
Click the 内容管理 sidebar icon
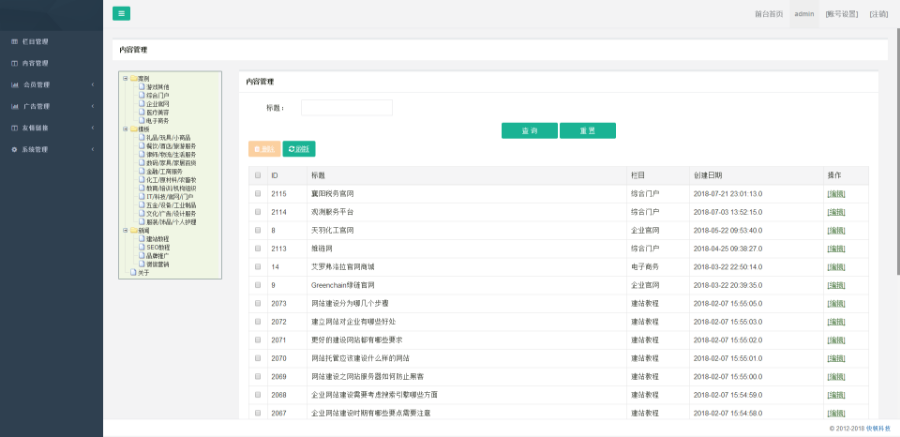[14, 63]
